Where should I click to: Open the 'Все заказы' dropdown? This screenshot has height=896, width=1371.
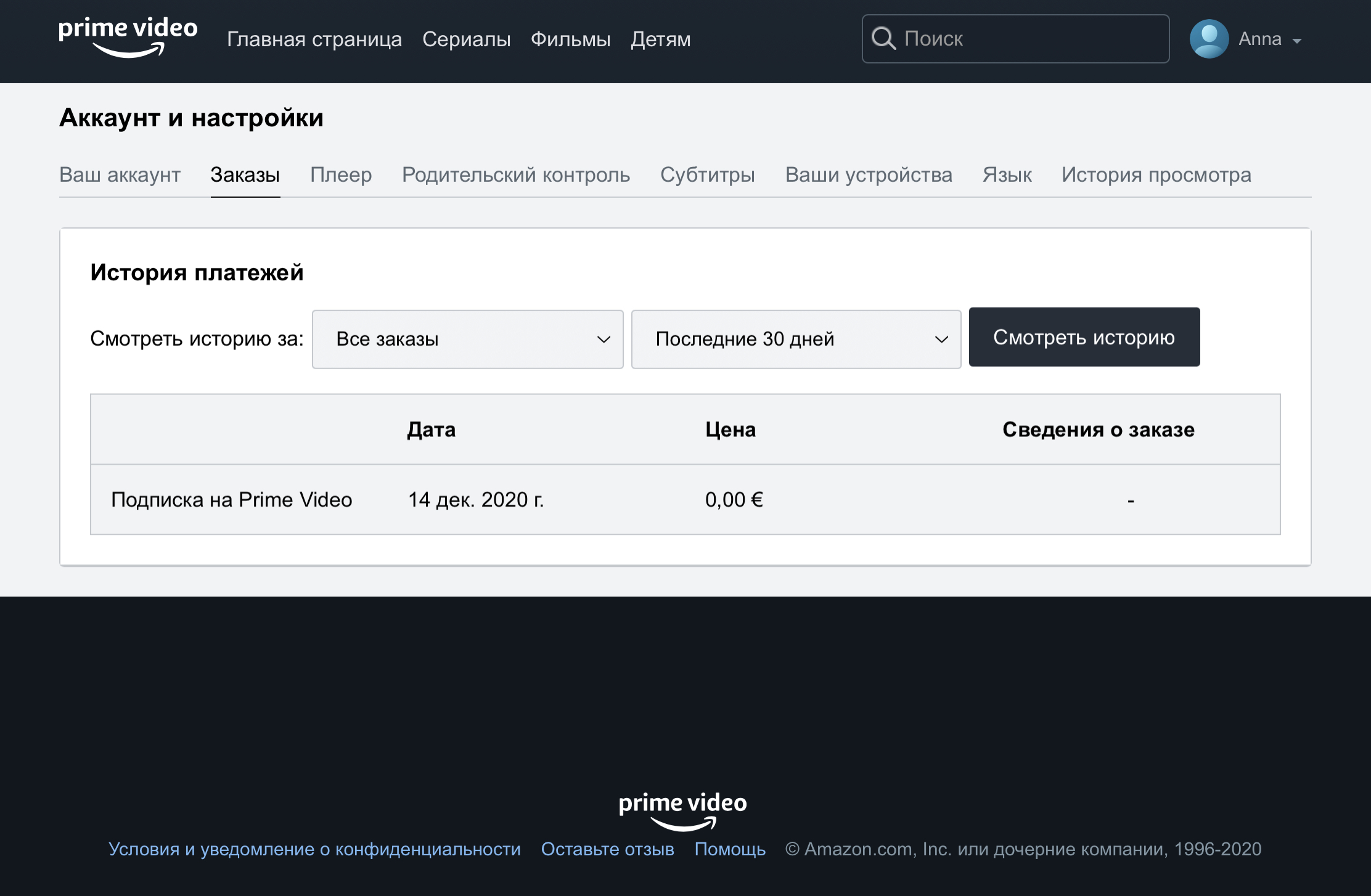467,339
